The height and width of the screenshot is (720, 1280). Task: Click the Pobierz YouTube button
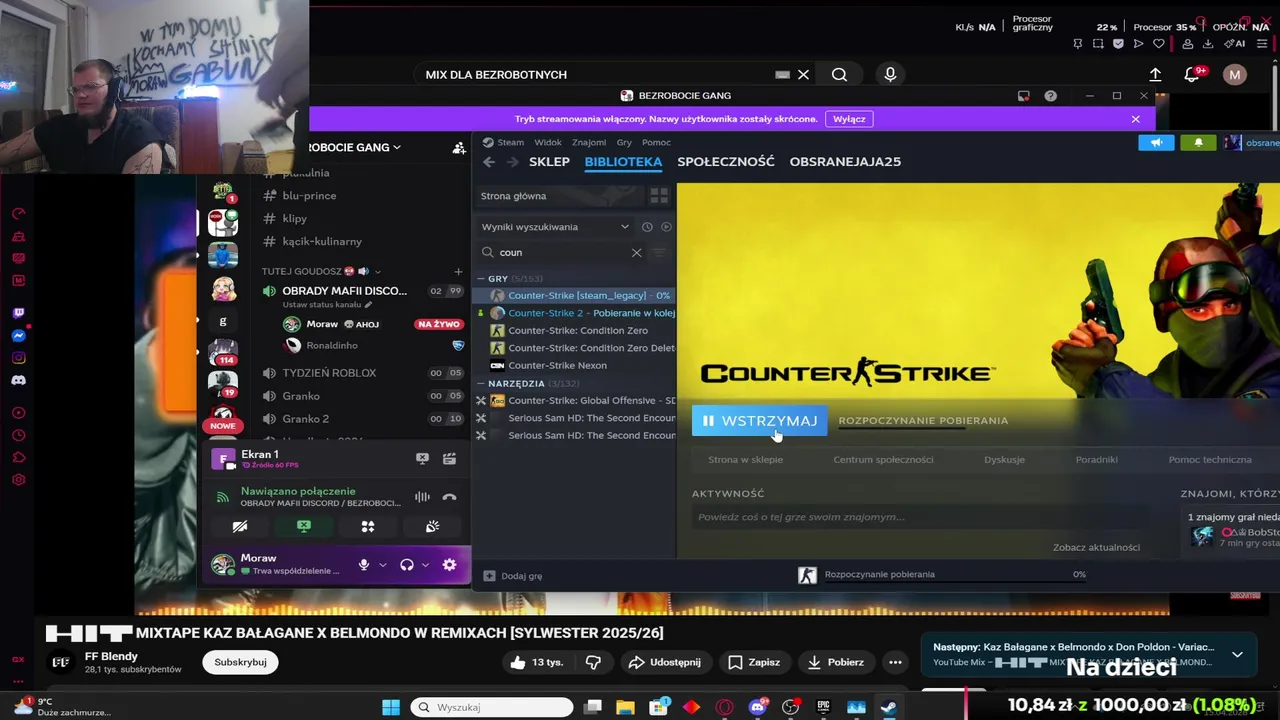[x=835, y=662]
